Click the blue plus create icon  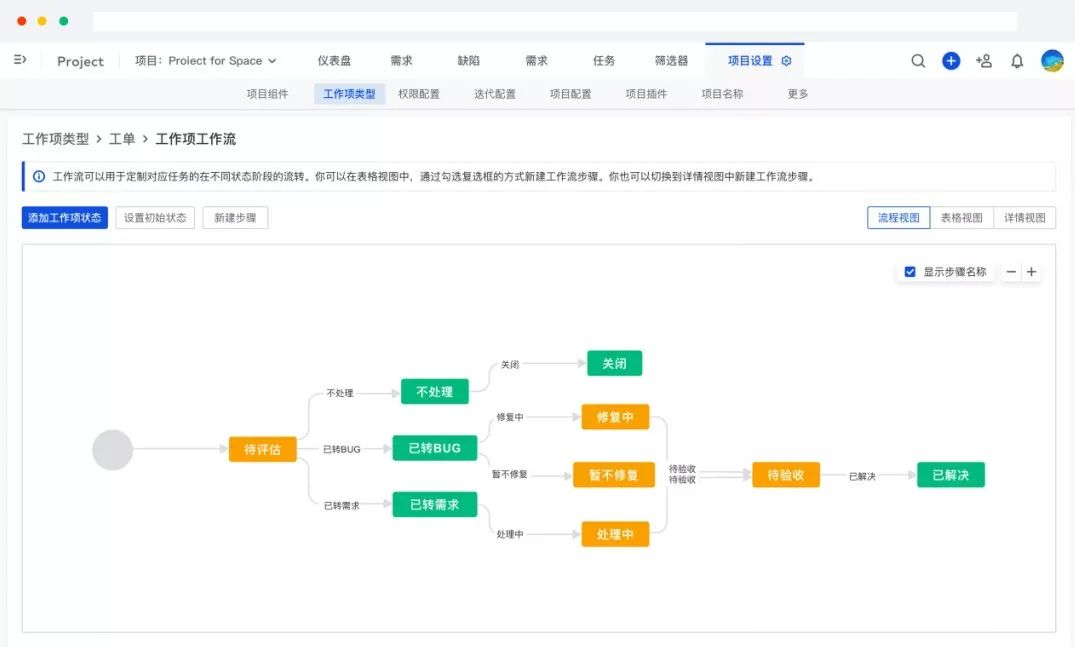[x=951, y=61]
